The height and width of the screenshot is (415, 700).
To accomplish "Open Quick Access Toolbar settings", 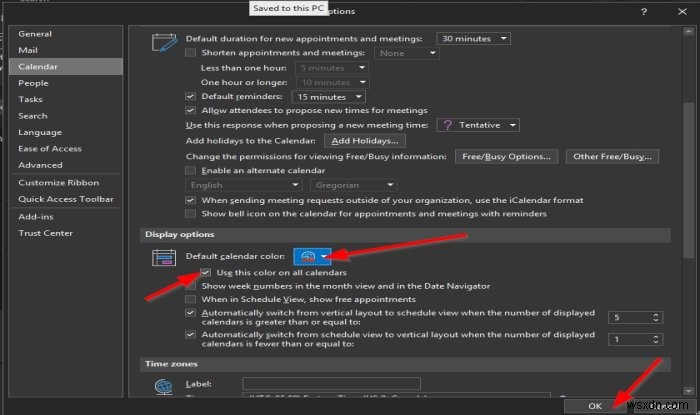I will pyautogui.click(x=66, y=199).
